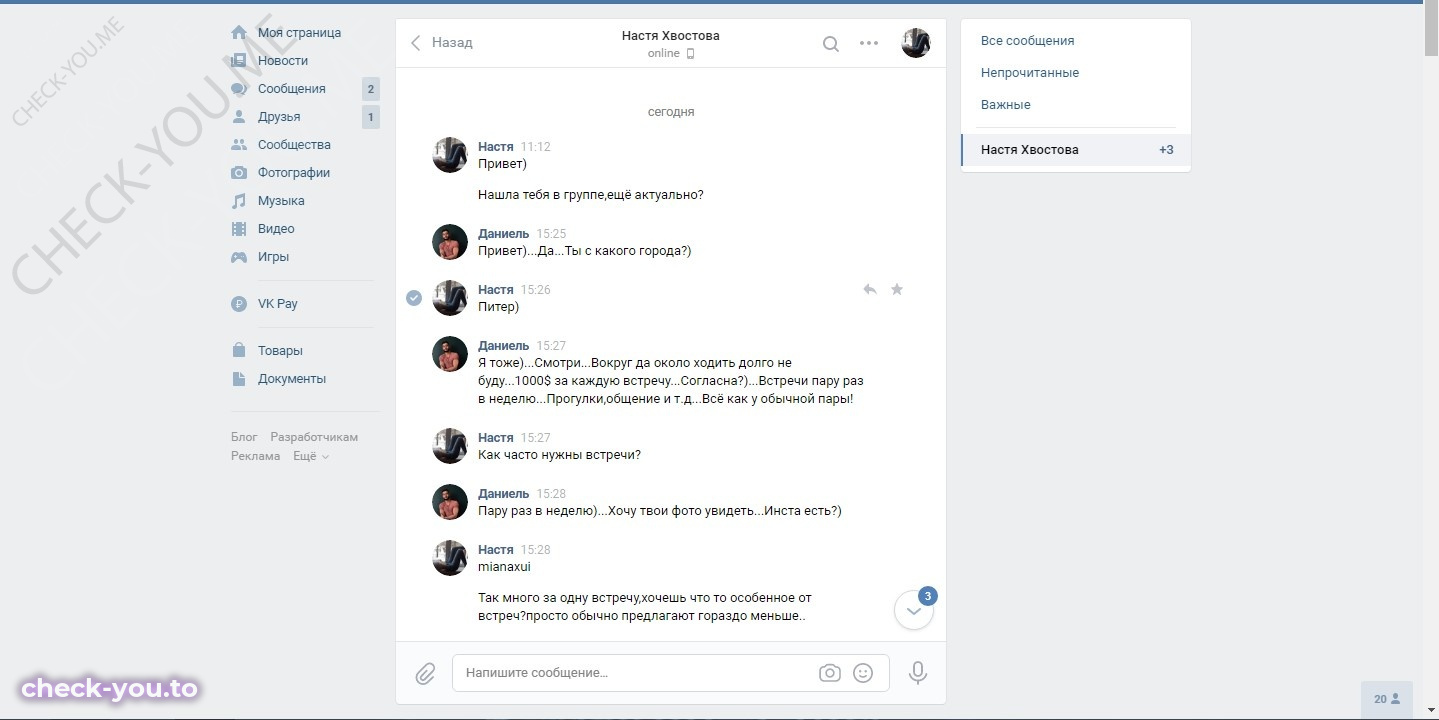1439x720 pixels.
Task: Click the +3 unread counter on Настя Хвостова
Action: [1166, 150]
